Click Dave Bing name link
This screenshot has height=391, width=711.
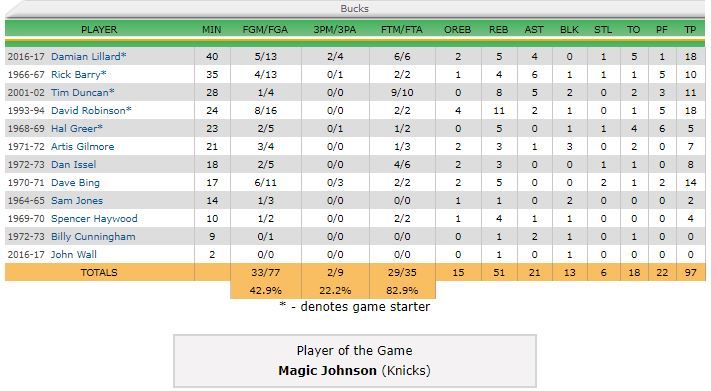pos(75,183)
